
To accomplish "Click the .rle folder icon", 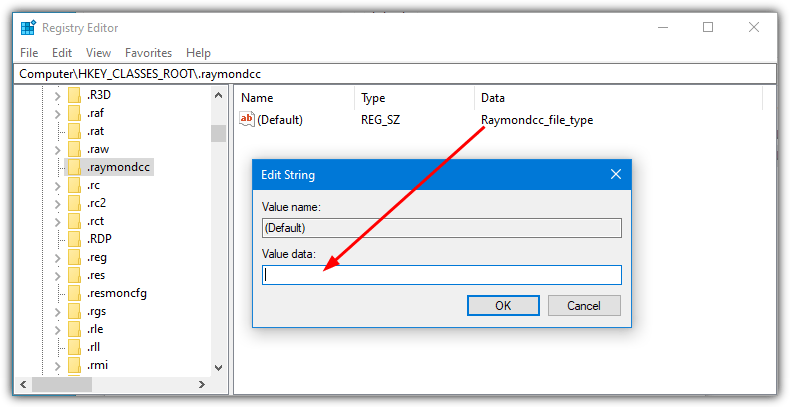I will [x=74, y=329].
